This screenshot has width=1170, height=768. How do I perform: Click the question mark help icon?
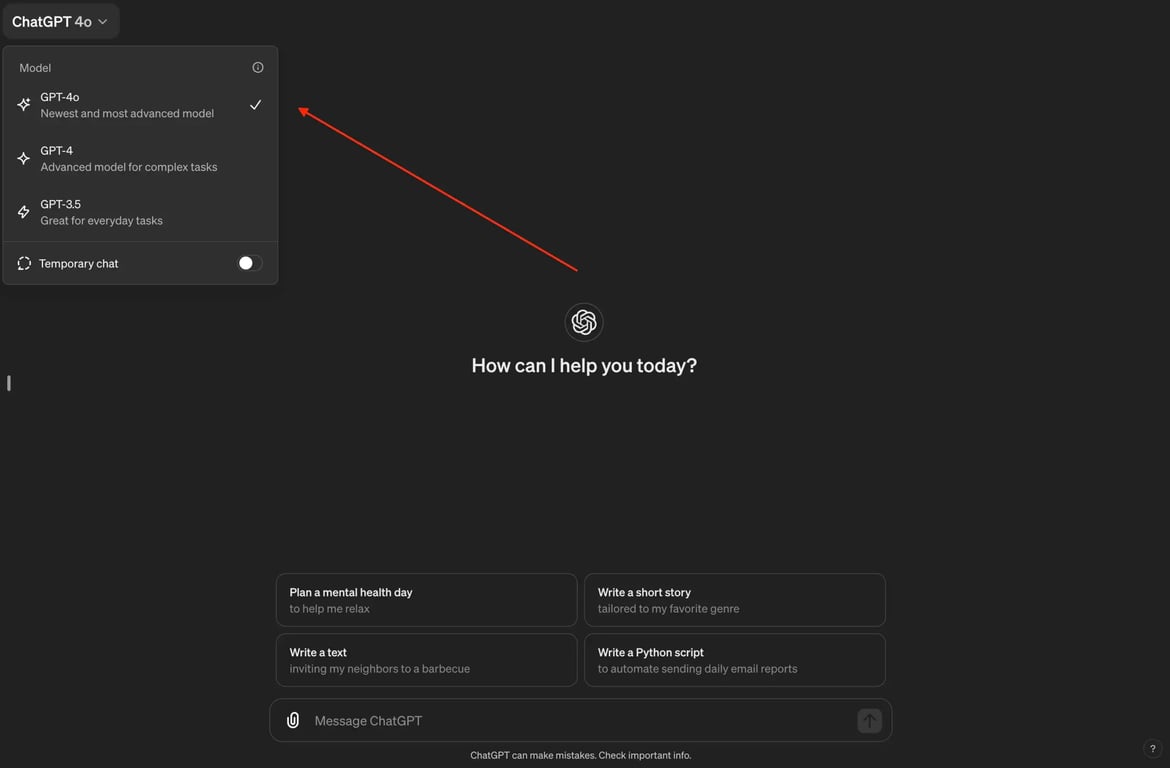tap(1152, 749)
